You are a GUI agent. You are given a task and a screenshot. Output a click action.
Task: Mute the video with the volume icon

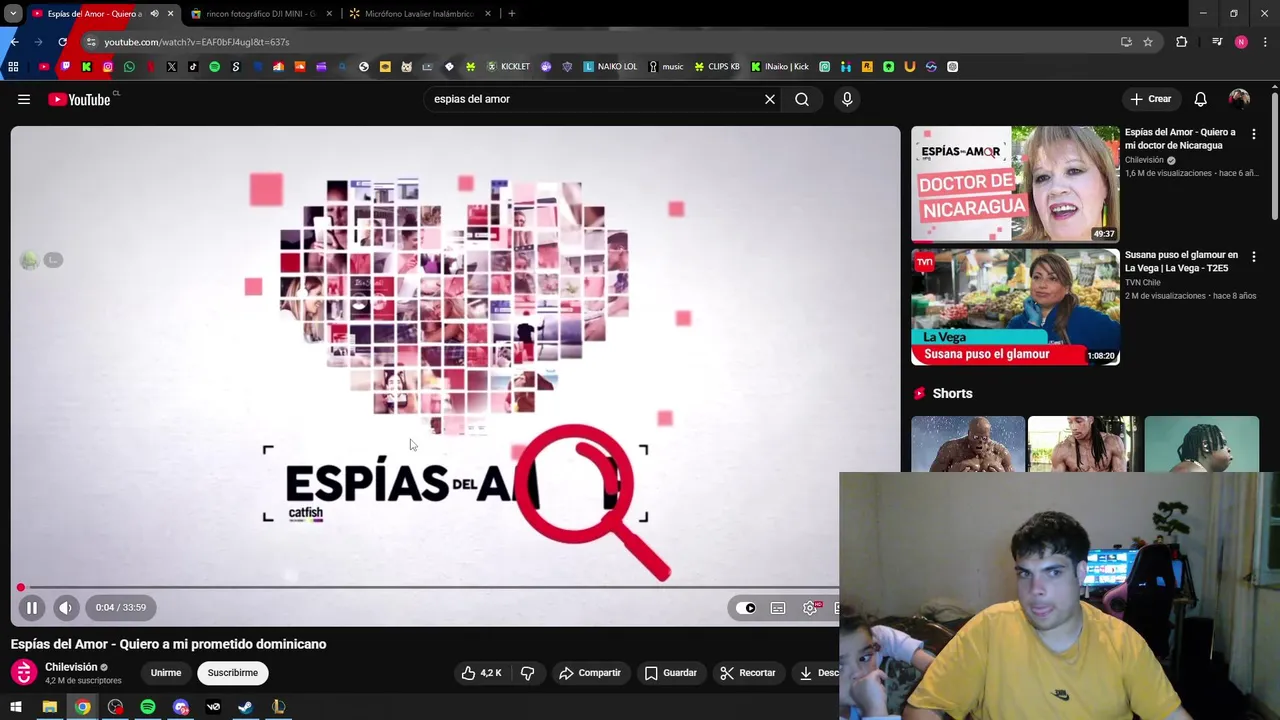point(65,607)
